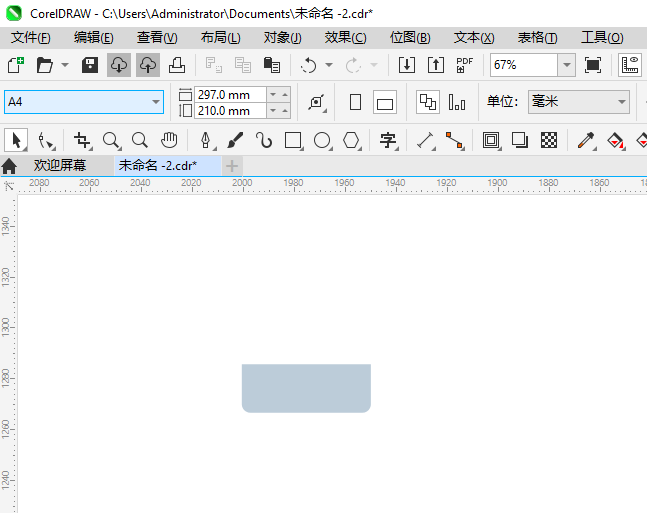
Task: Select the Pen tool
Action: point(206,140)
